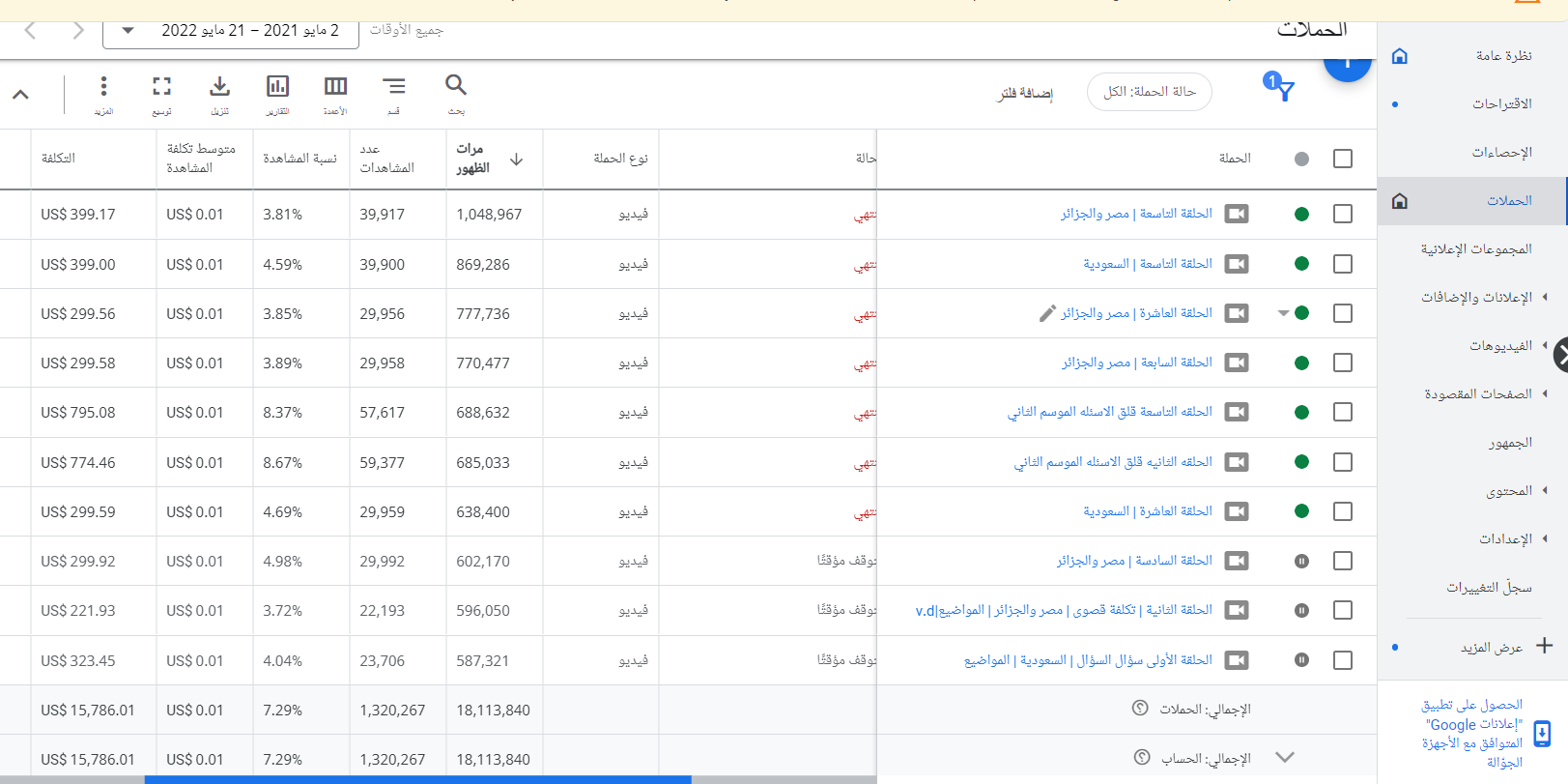Tick the select-all checkbox in table header

click(1342, 159)
